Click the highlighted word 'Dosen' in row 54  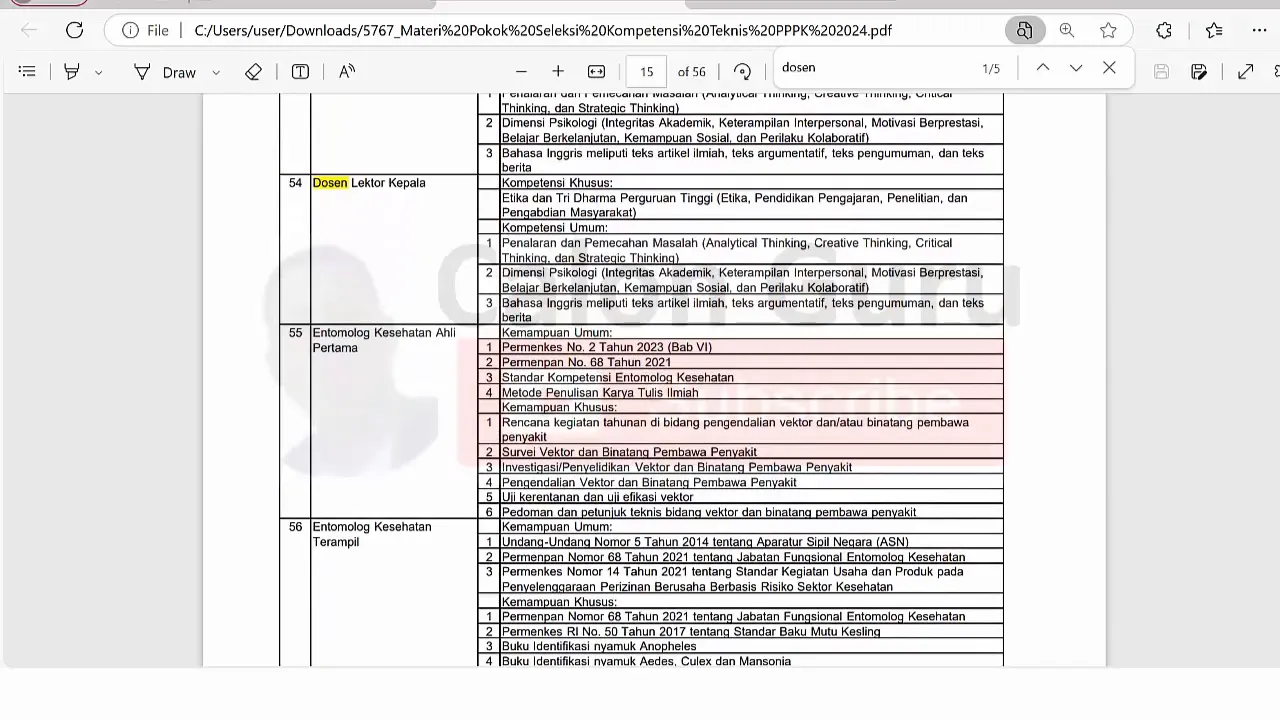(x=330, y=183)
